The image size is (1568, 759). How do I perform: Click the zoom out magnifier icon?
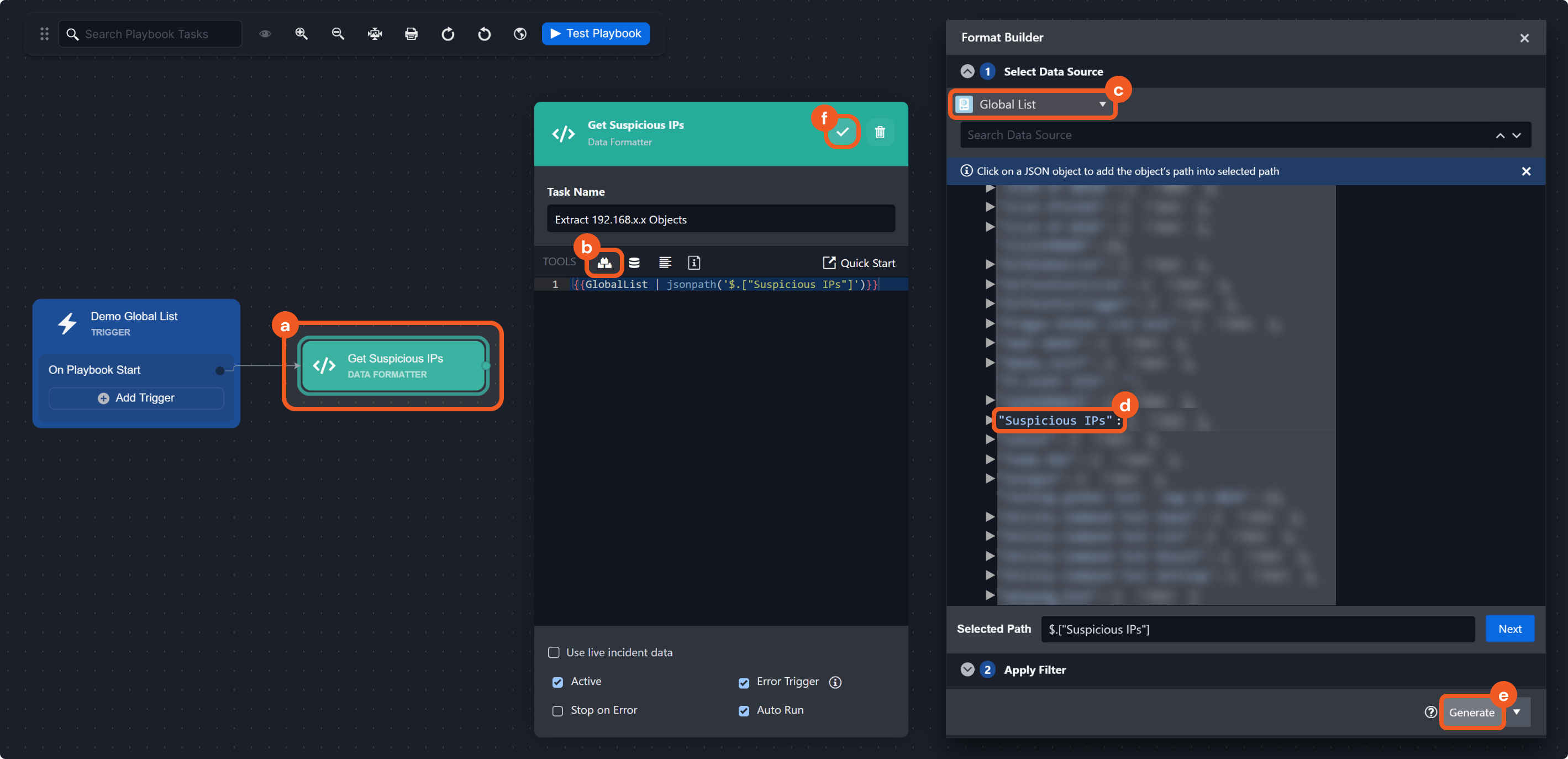coord(338,34)
